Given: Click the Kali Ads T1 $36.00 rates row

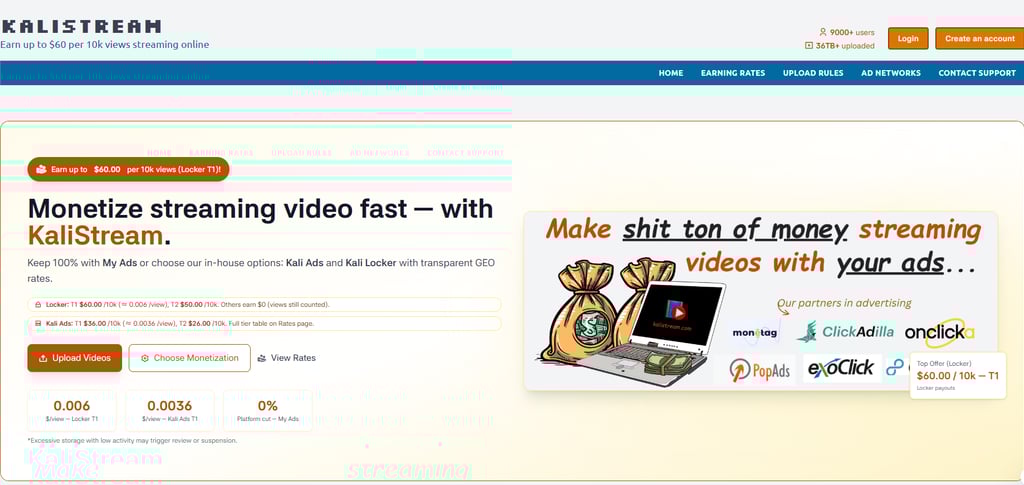Looking at the screenshot, I should 264,323.
